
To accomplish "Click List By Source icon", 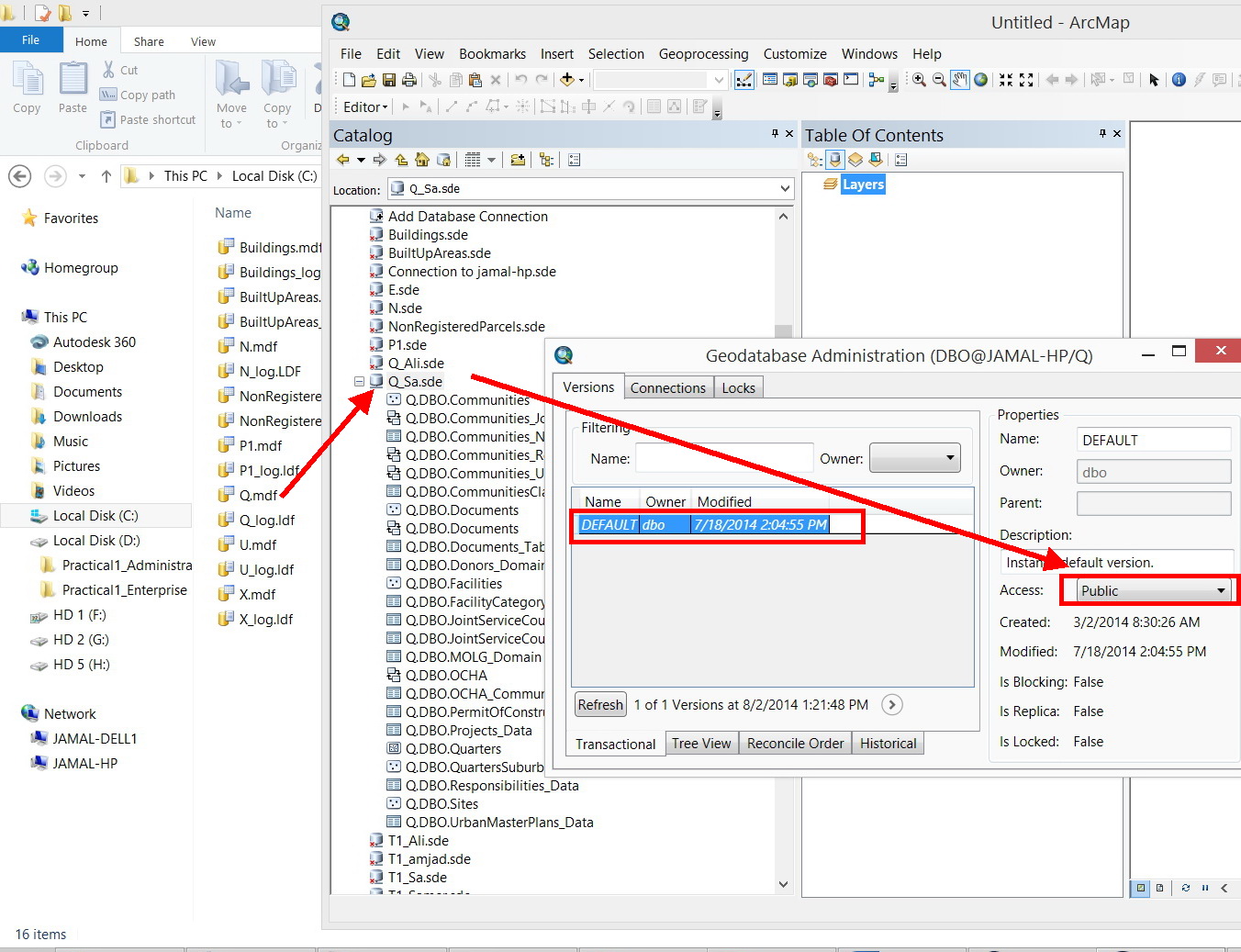I will point(835,160).
